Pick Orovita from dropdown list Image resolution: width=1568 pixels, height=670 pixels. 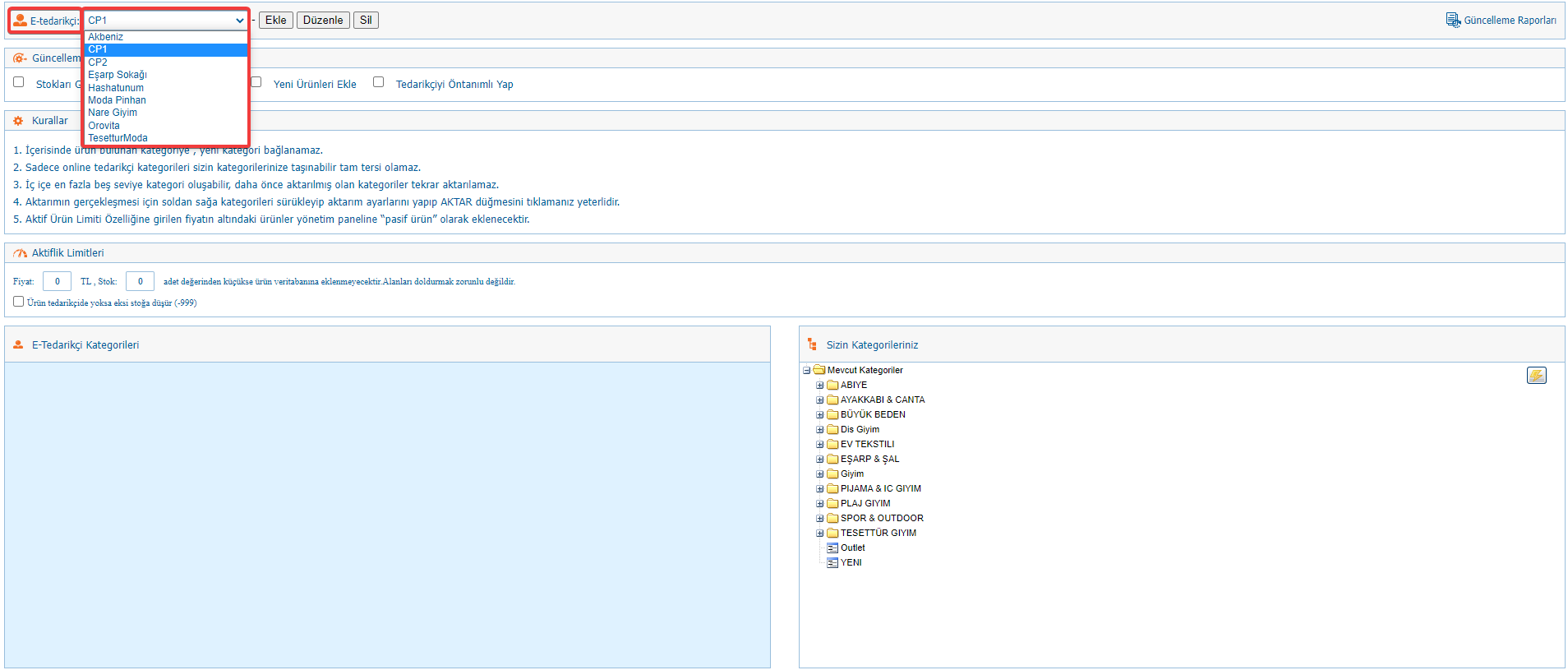[167, 126]
